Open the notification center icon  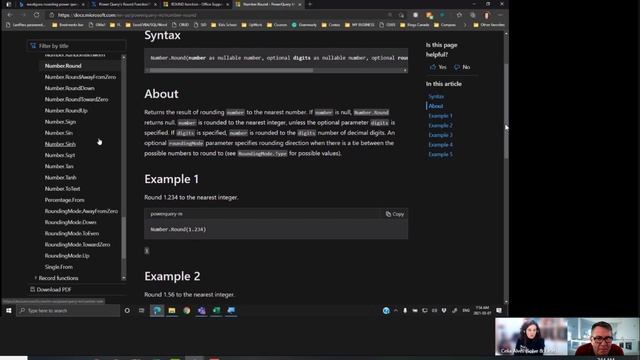(499, 311)
